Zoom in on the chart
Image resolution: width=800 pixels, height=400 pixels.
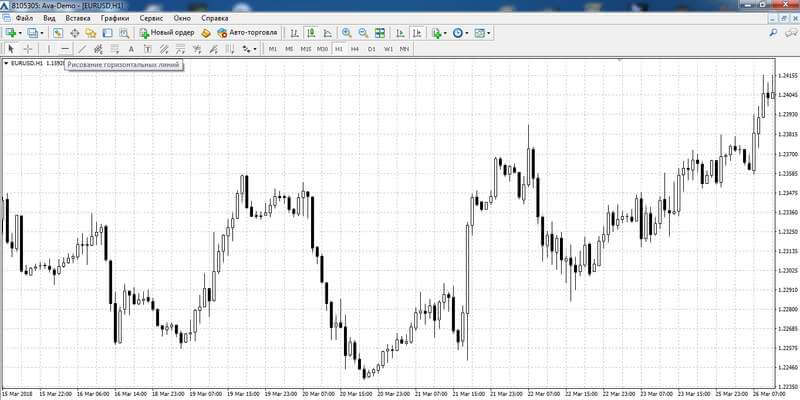tap(346, 33)
